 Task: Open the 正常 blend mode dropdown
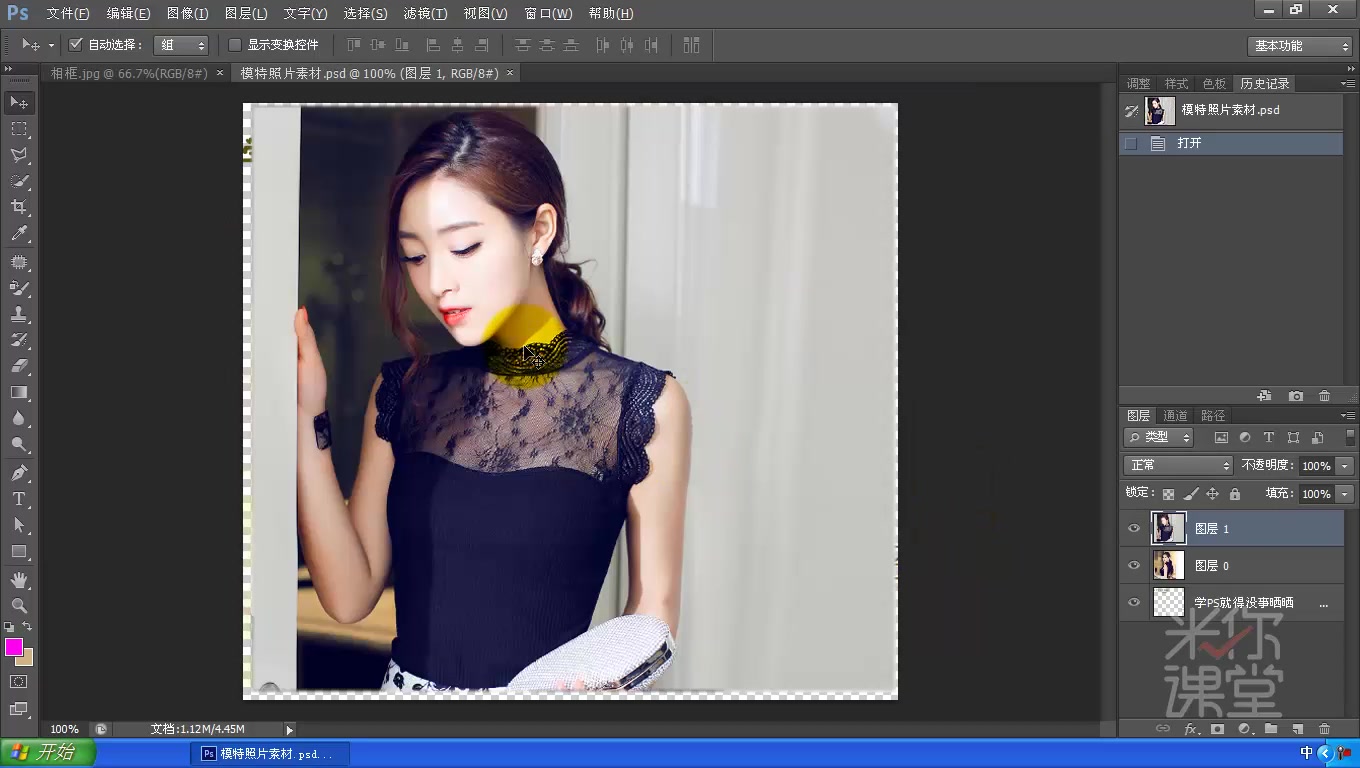[x=1178, y=465]
